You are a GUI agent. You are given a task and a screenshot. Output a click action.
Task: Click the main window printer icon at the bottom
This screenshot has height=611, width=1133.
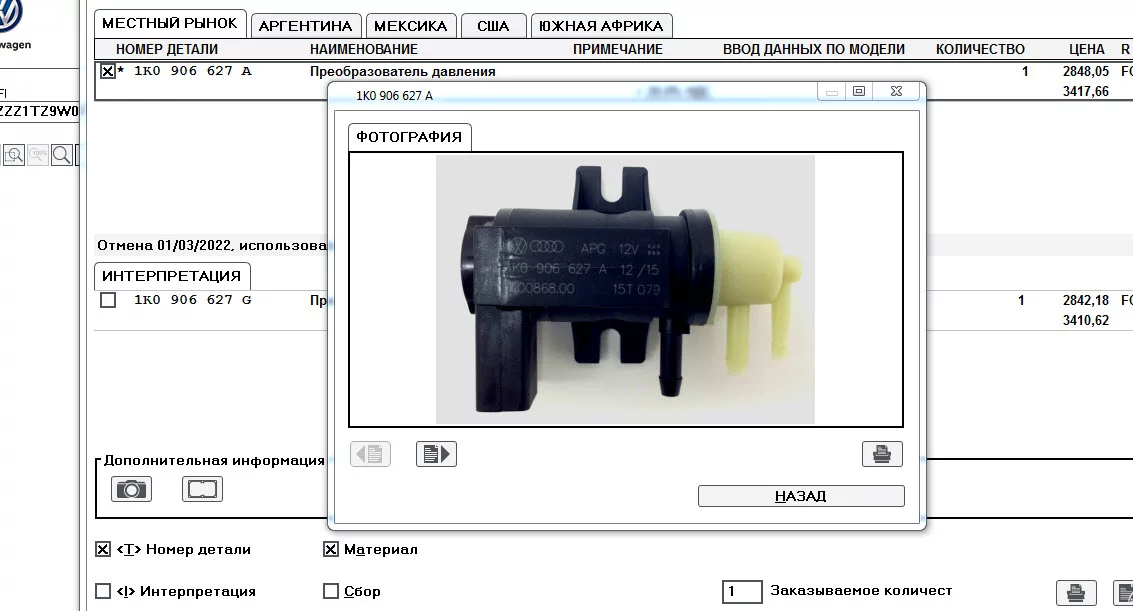click(1076, 593)
